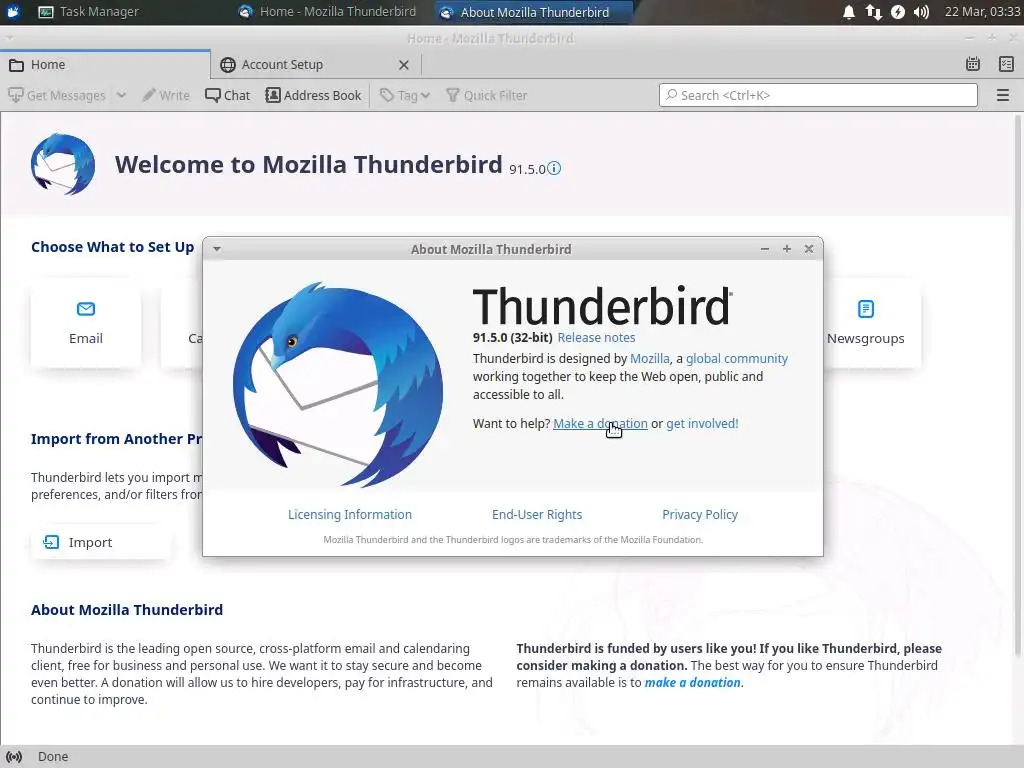Click the Import button
This screenshot has height=768, width=1024.
[101, 542]
